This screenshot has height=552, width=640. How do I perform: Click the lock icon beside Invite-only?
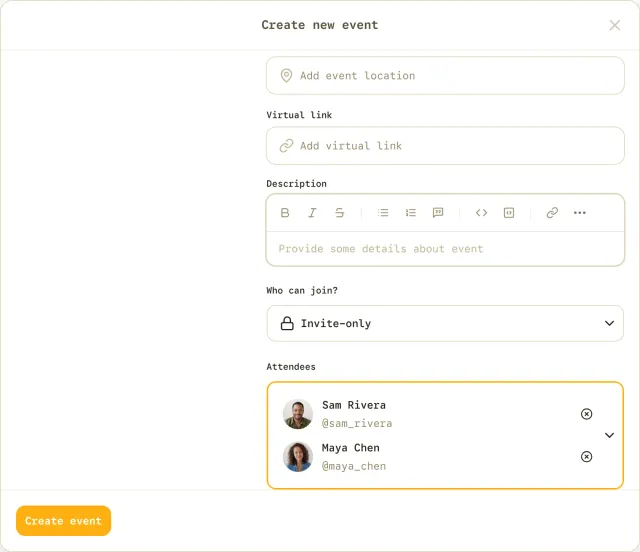click(x=287, y=323)
